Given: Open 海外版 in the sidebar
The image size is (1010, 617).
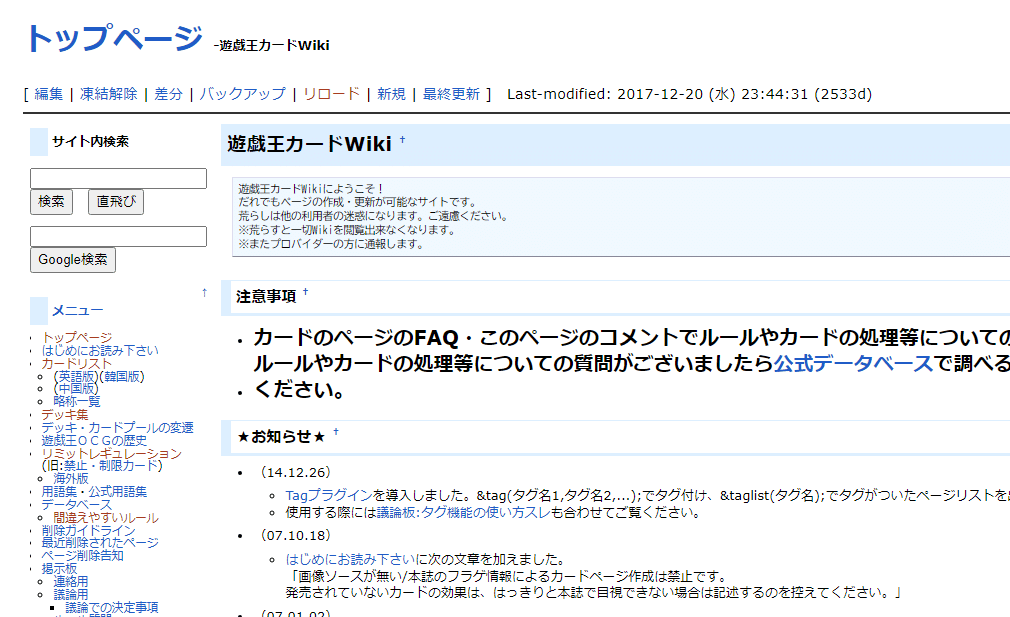Looking at the screenshot, I should click(x=71, y=479).
